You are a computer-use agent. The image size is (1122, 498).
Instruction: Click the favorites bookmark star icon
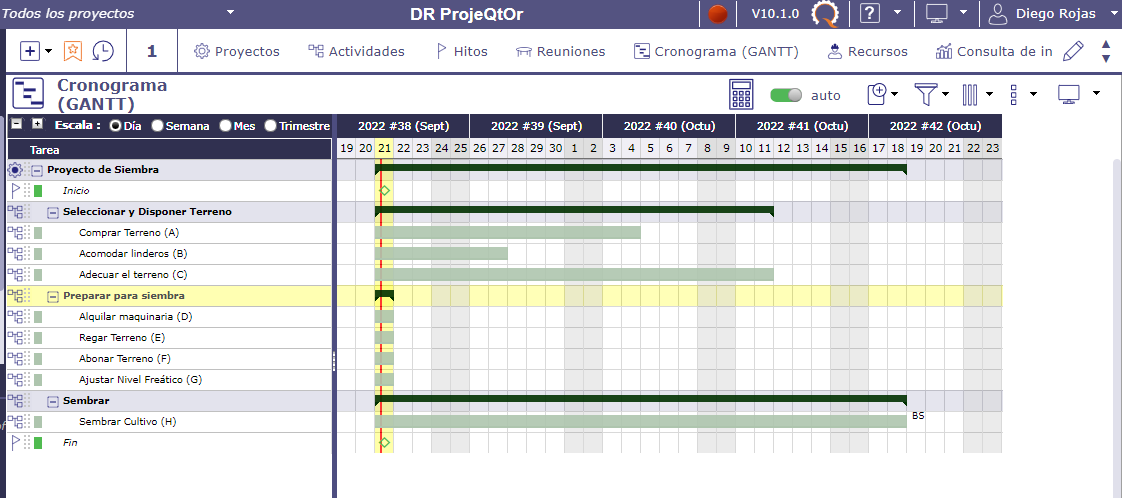click(x=73, y=51)
